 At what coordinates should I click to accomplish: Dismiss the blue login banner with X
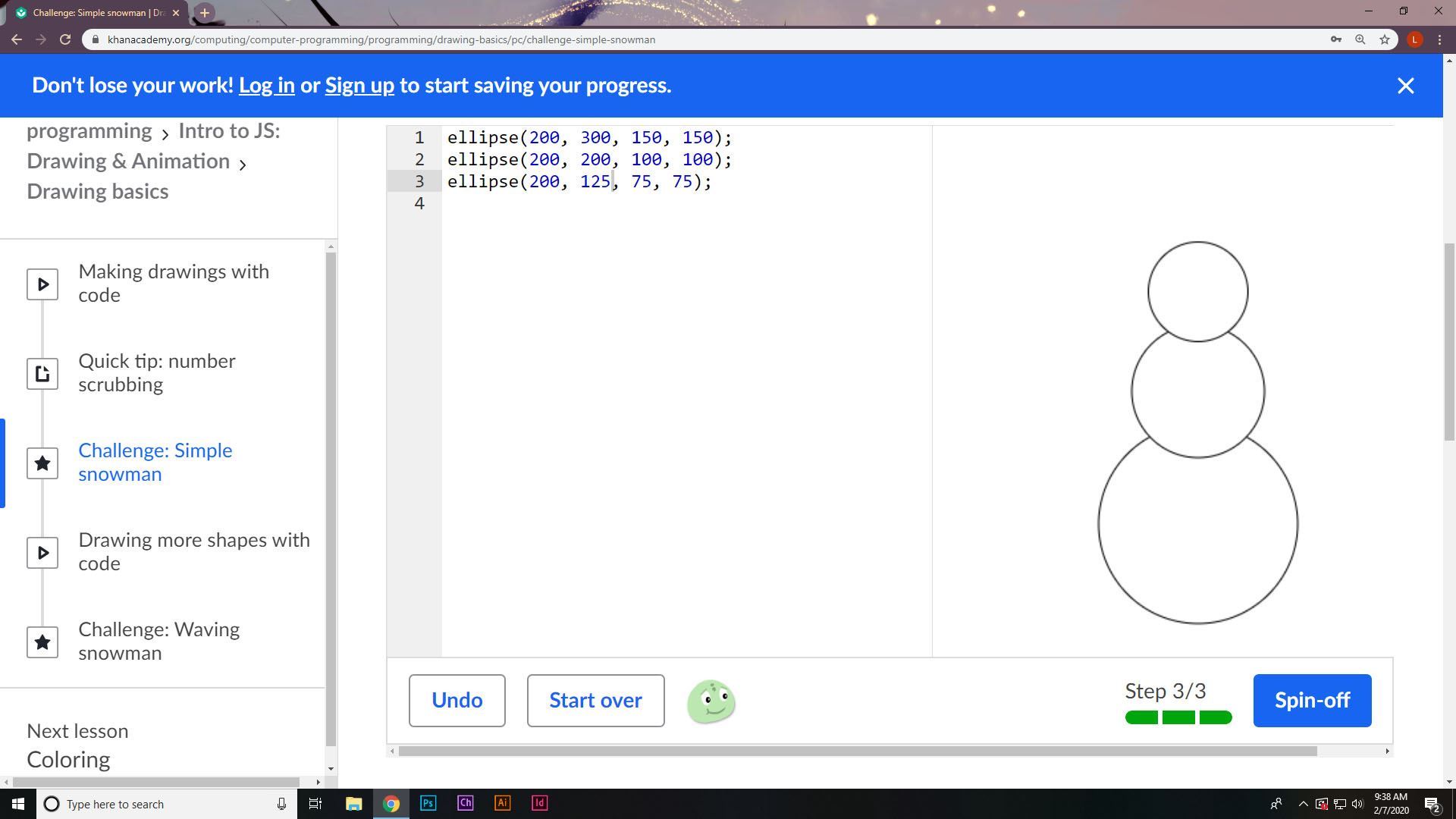pyautogui.click(x=1405, y=86)
